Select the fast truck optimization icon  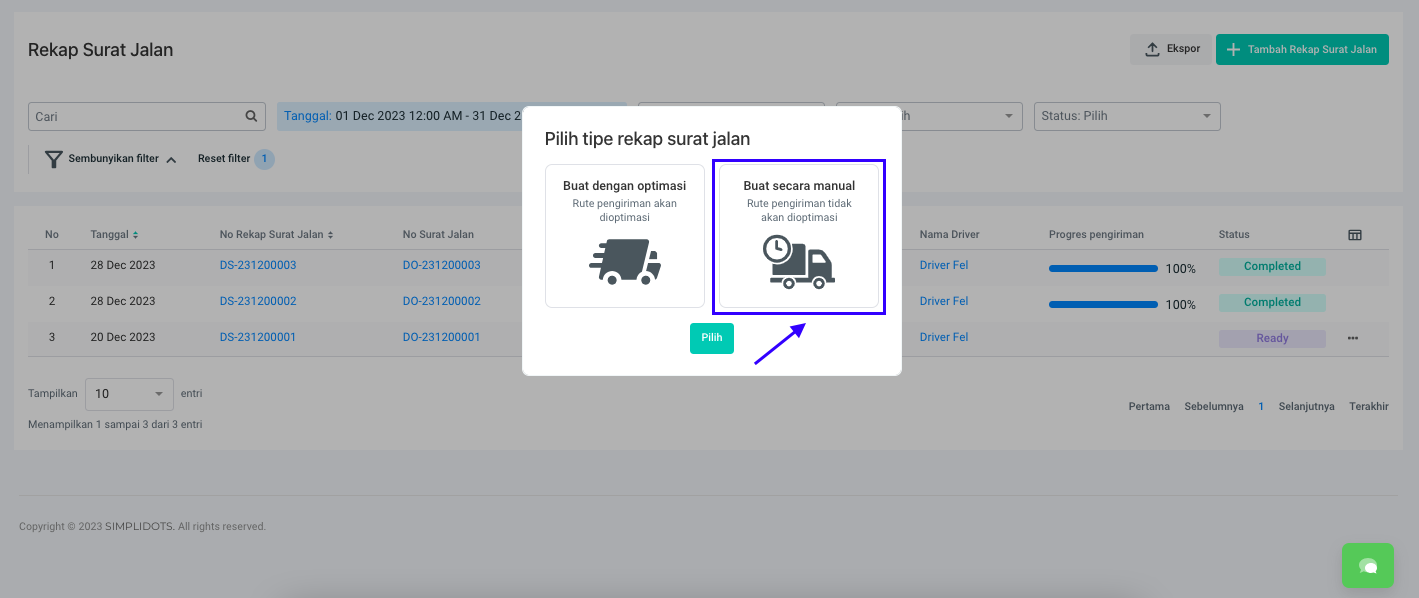[625, 262]
